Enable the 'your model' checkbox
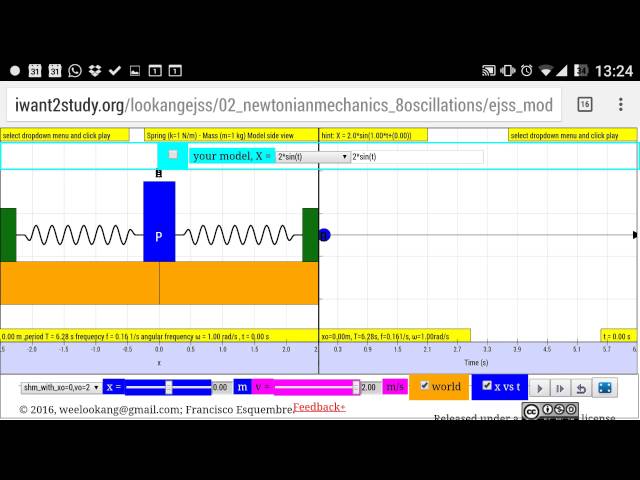The image size is (640, 480). (173, 154)
